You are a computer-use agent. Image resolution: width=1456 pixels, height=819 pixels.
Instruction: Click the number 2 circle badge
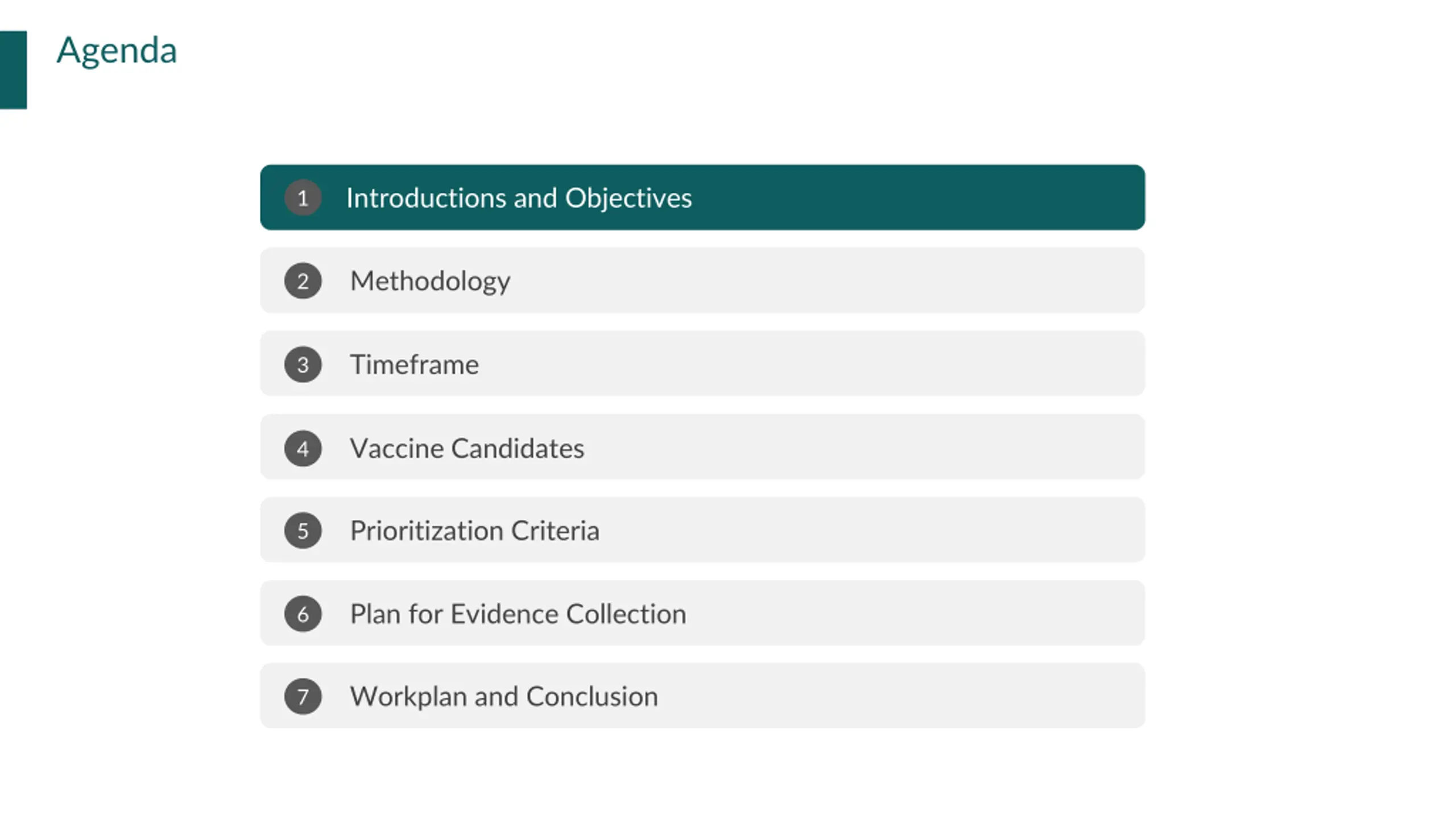tap(303, 281)
